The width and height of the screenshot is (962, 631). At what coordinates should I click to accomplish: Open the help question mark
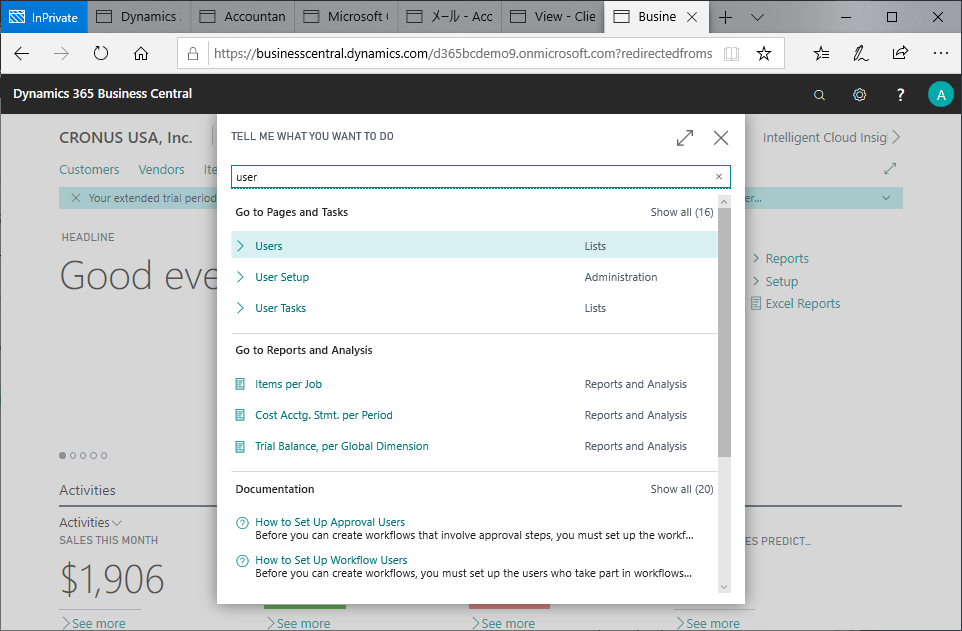pyautogui.click(x=900, y=95)
